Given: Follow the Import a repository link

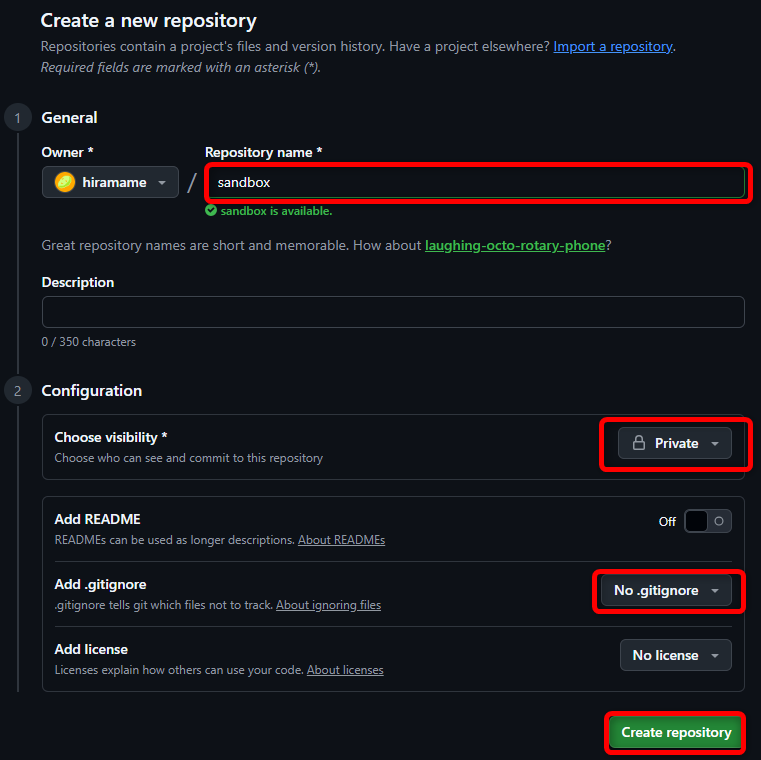Looking at the screenshot, I should [x=613, y=47].
